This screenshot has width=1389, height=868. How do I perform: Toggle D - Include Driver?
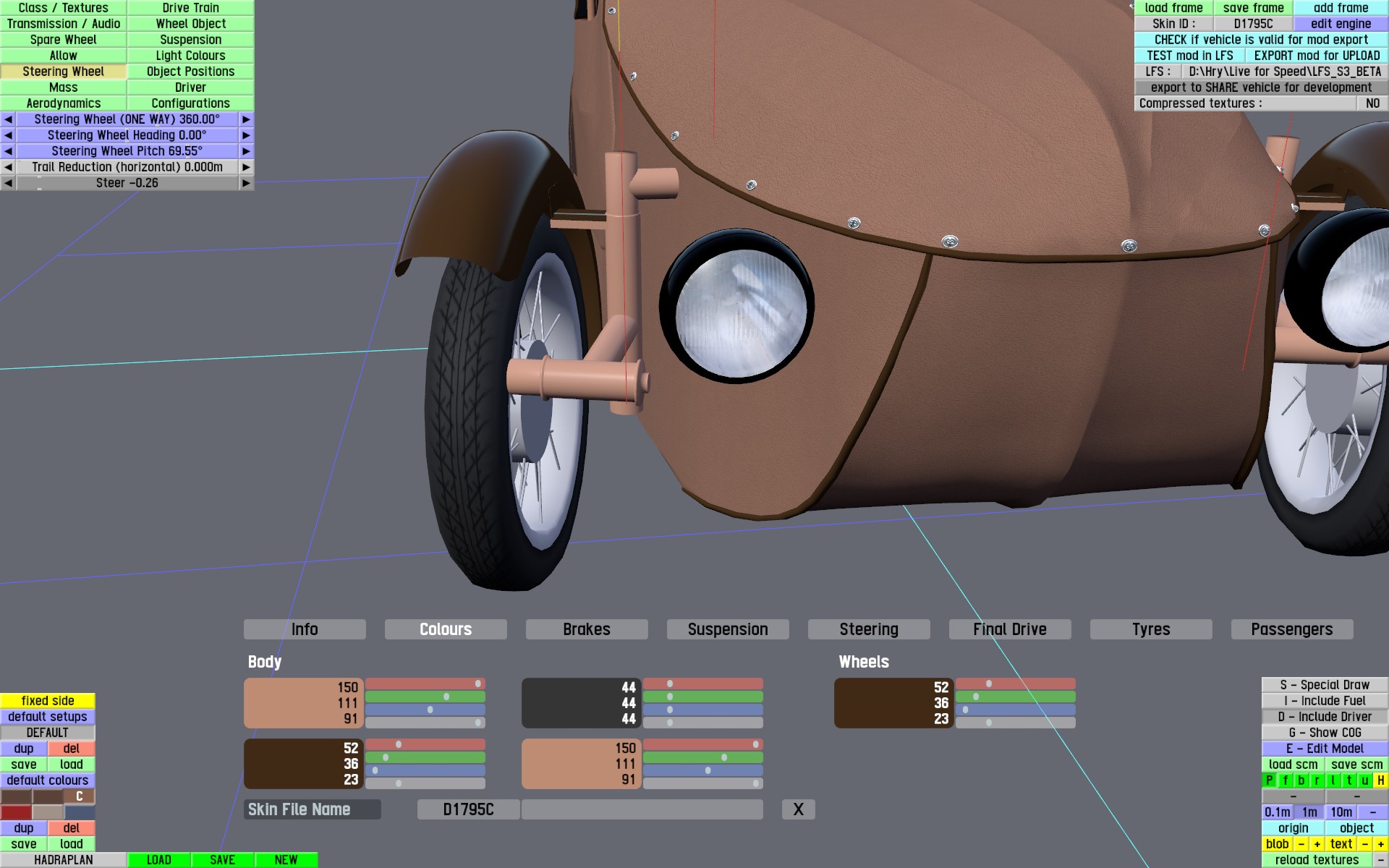point(1325,717)
